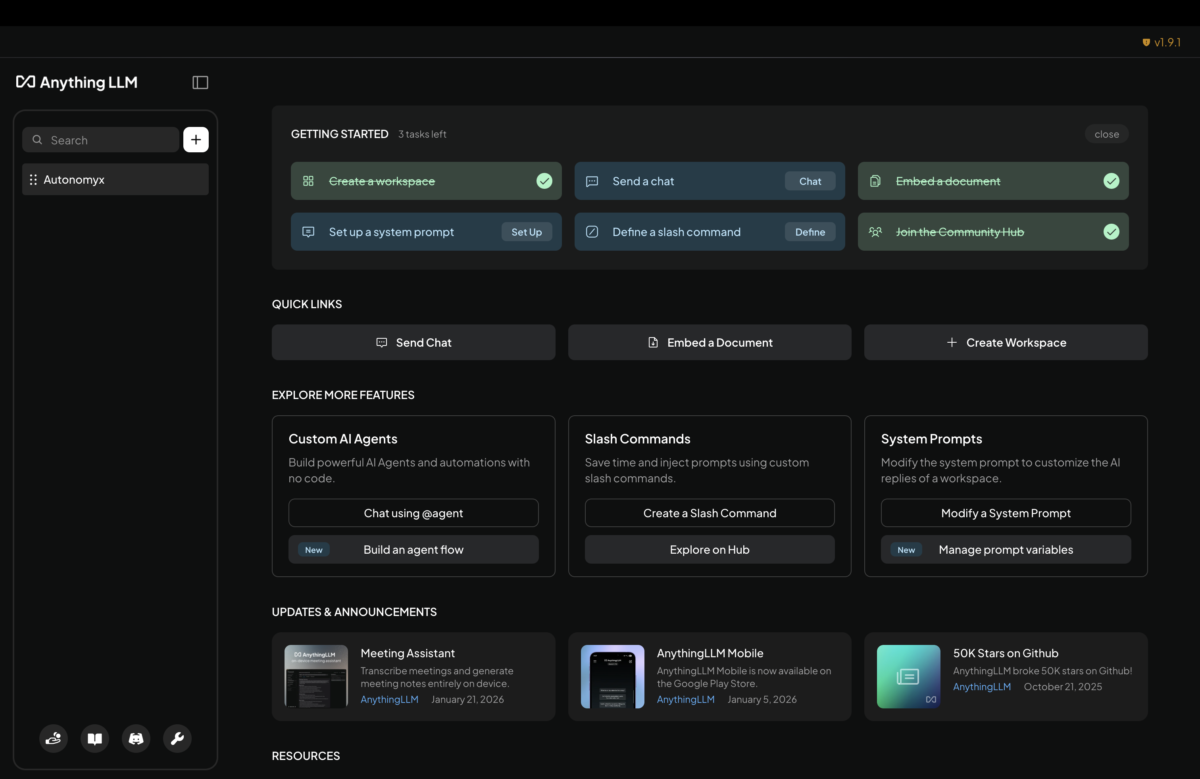
Task: Click inside the workspace Search field
Action: click(100, 139)
